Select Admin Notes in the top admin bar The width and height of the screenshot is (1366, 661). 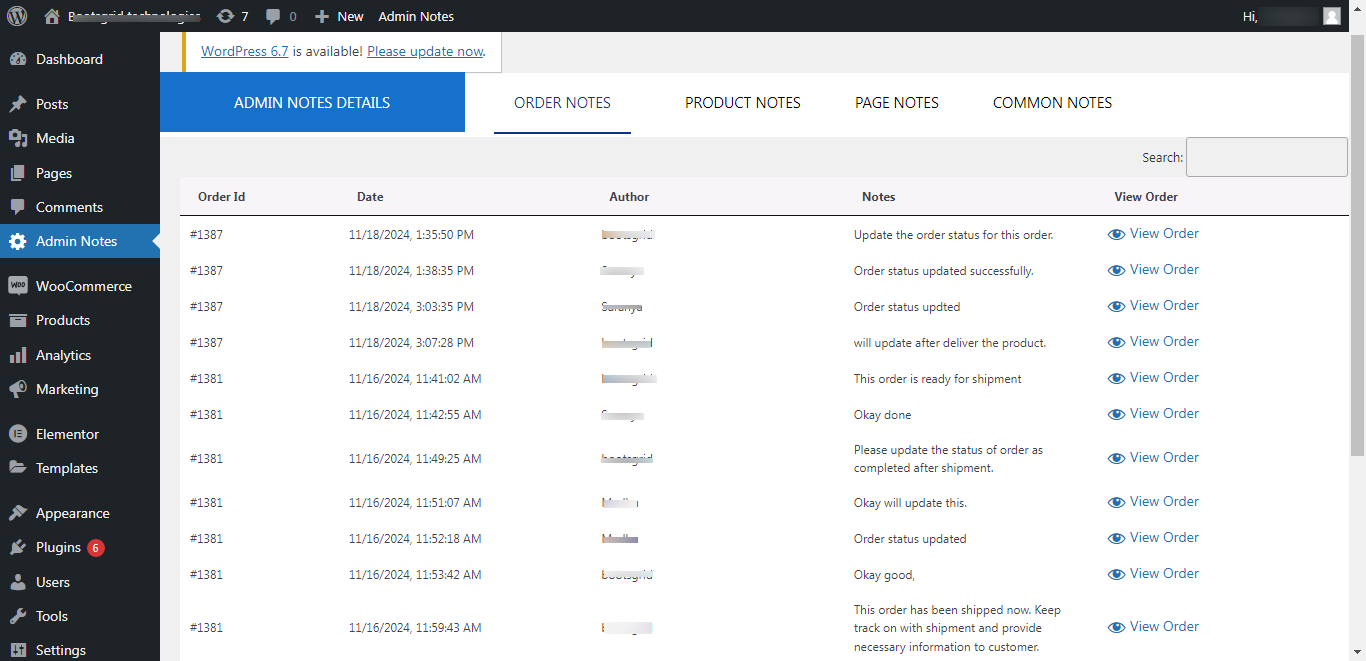click(416, 16)
